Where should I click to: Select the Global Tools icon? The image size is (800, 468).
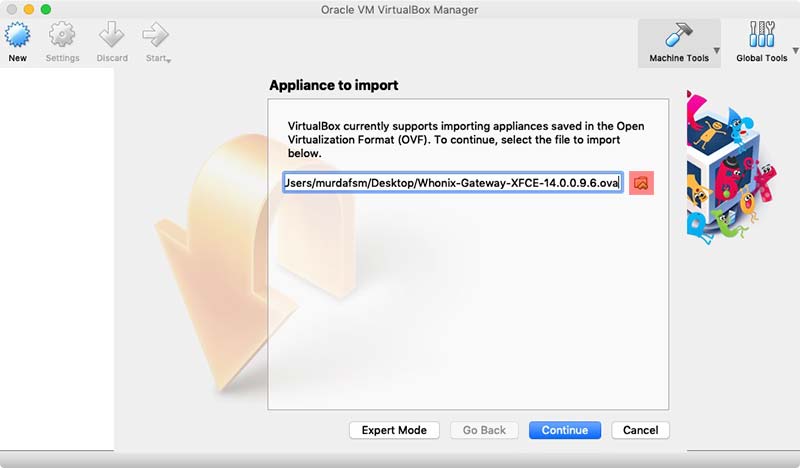[761, 37]
